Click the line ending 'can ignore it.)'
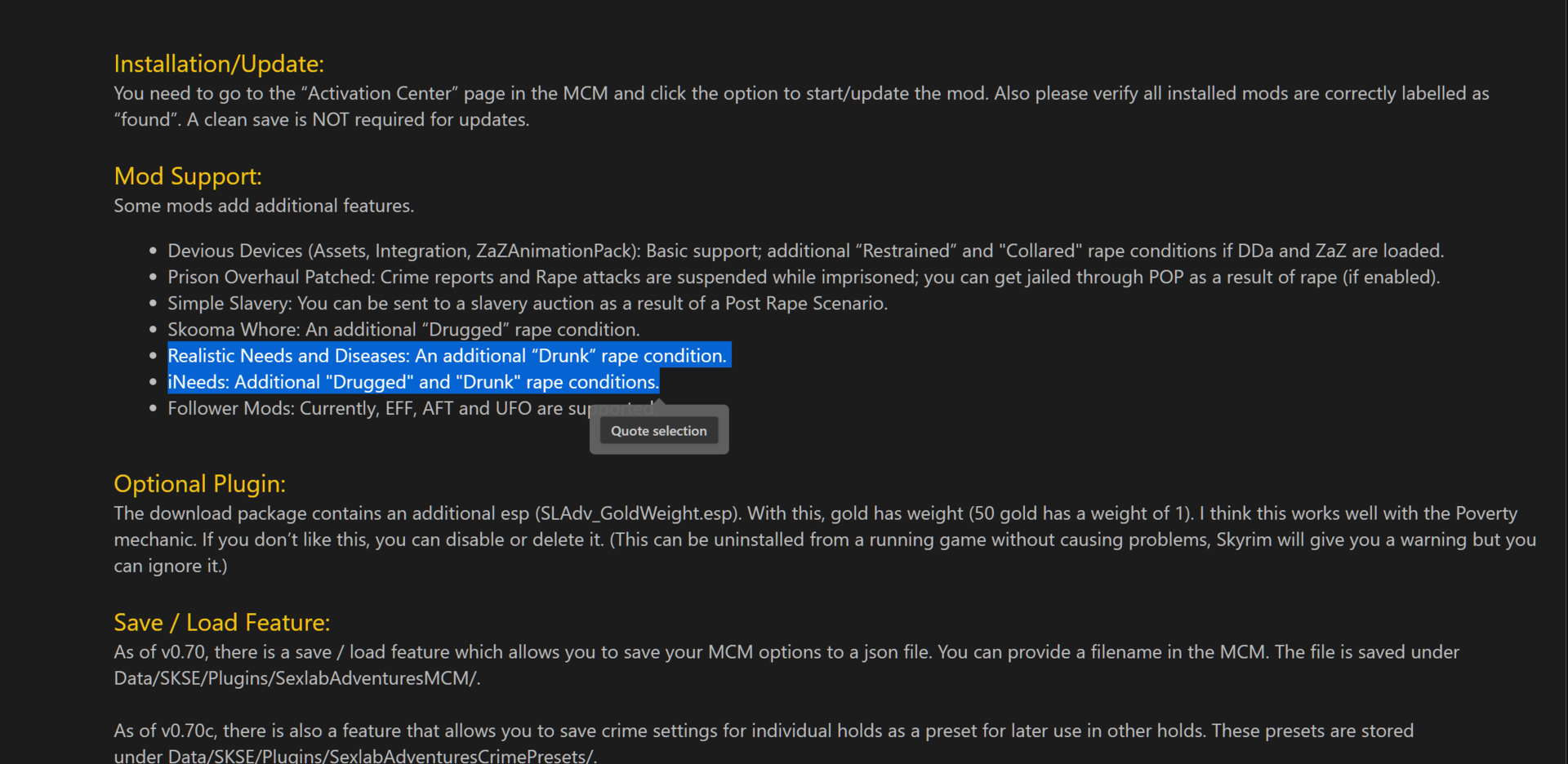Screen dimensions: 1568x764 [x=171, y=566]
